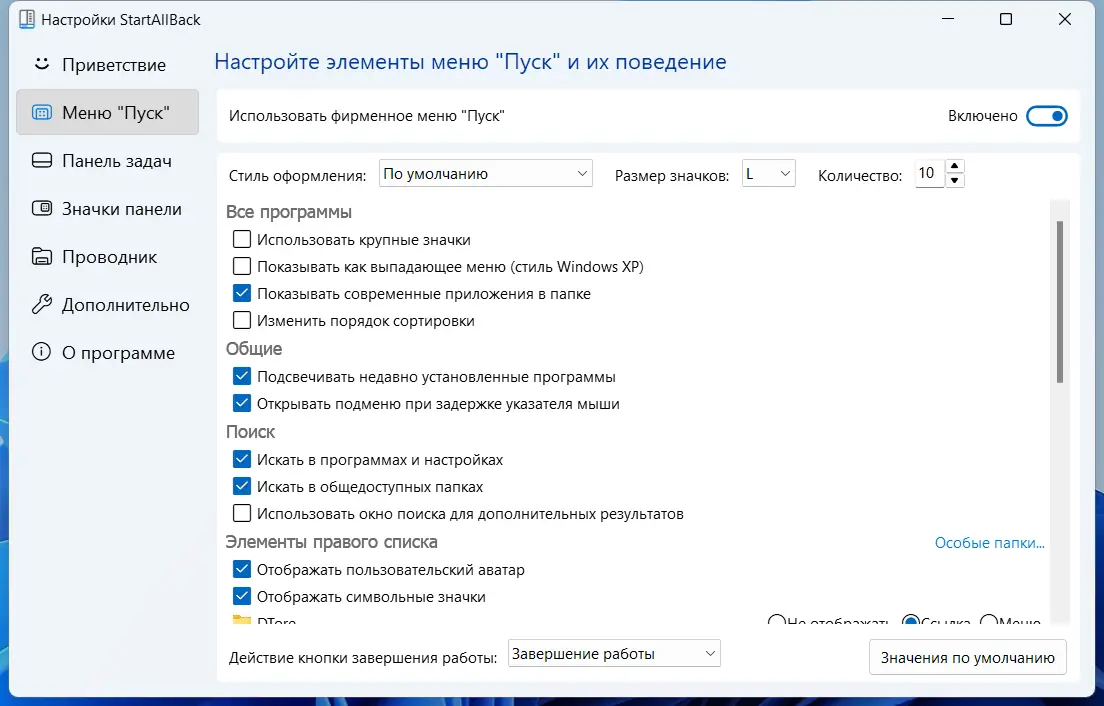The height and width of the screenshot is (706, 1104).
Task: Click the yellow DTero folder icon
Action: point(241,620)
